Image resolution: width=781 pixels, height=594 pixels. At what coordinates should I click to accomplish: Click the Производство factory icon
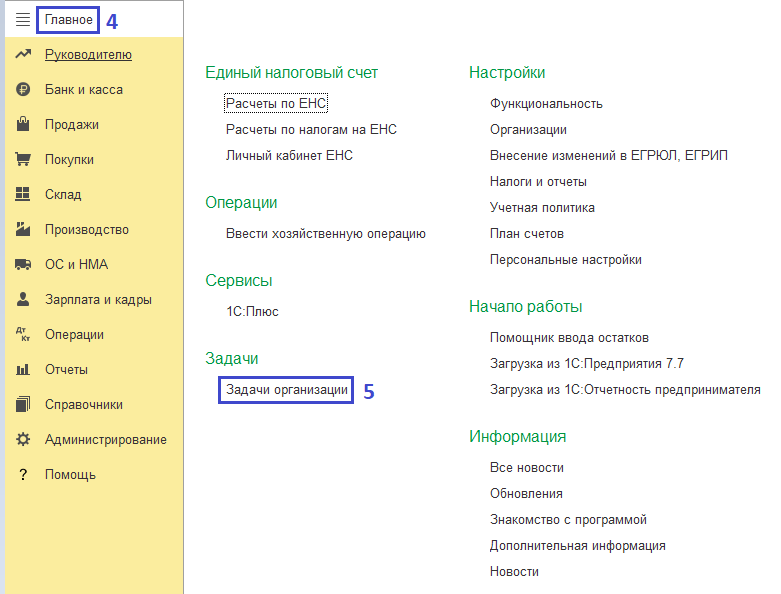point(23,230)
